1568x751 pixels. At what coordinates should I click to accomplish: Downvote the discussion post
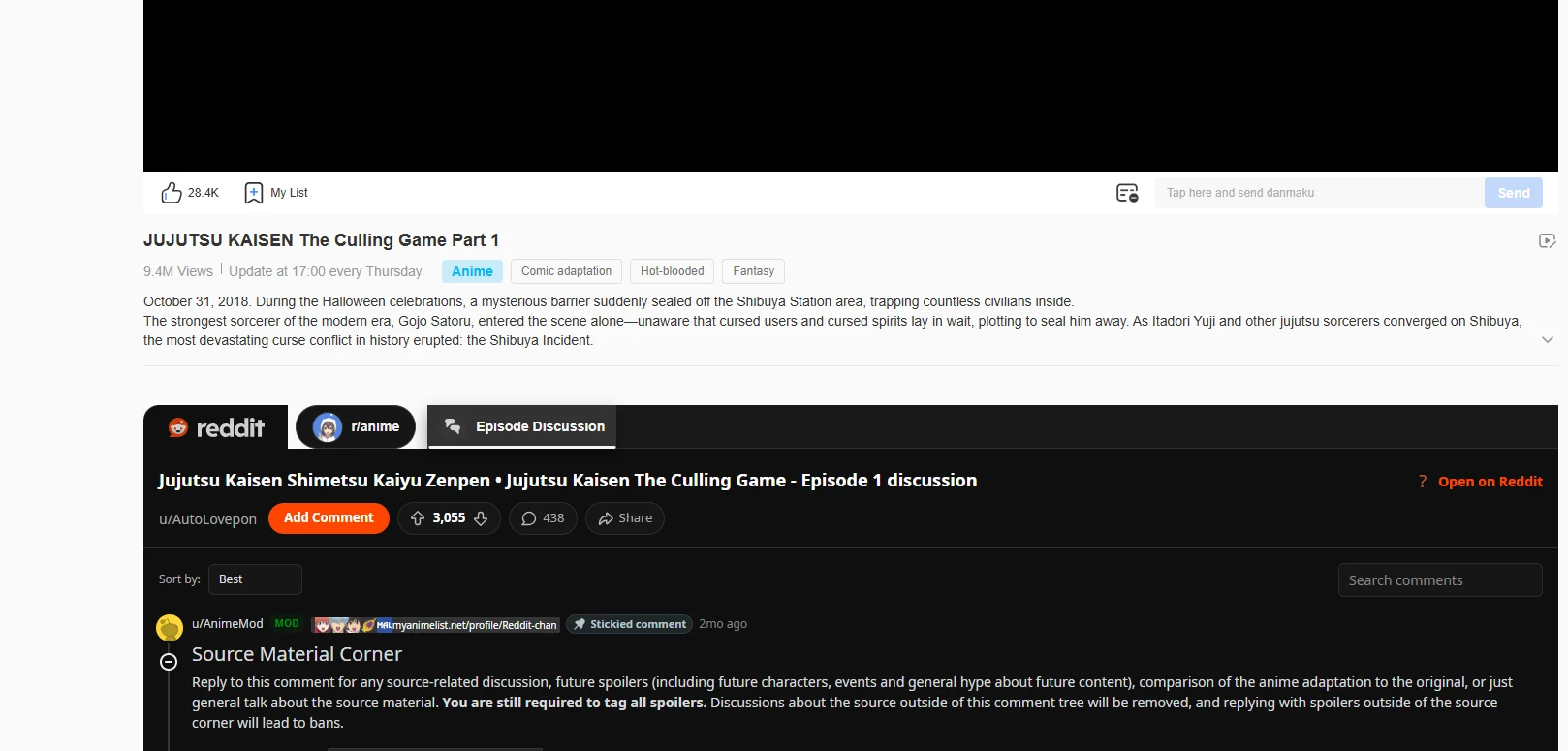pyautogui.click(x=481, y=518)
